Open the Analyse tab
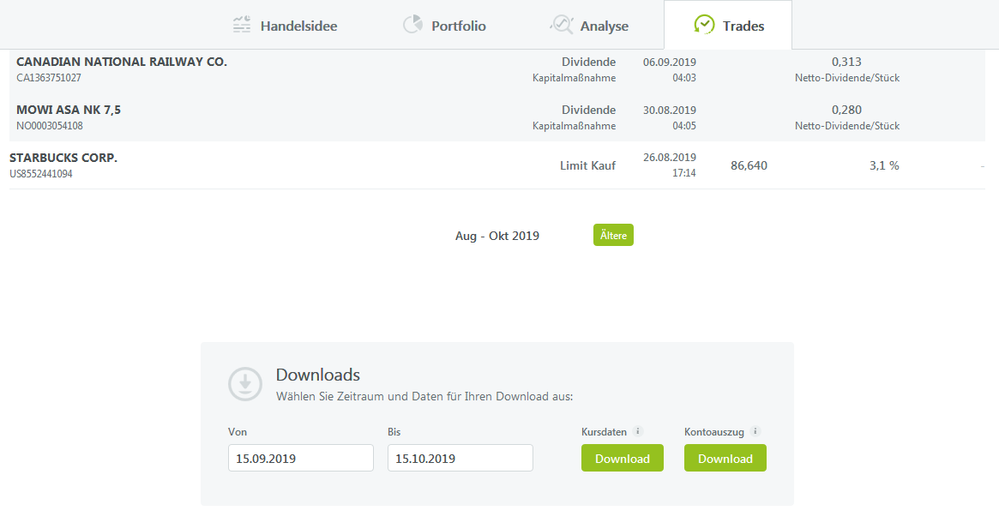The image size is (999, 510). (604, 26)
